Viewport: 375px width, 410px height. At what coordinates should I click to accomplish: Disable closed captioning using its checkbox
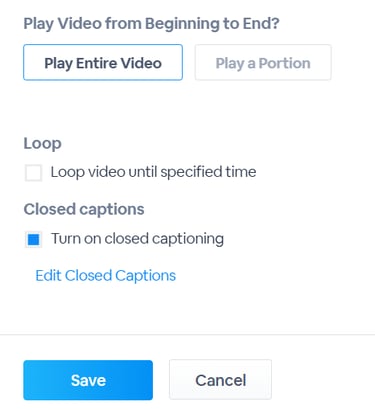click(x=33, y=239)
